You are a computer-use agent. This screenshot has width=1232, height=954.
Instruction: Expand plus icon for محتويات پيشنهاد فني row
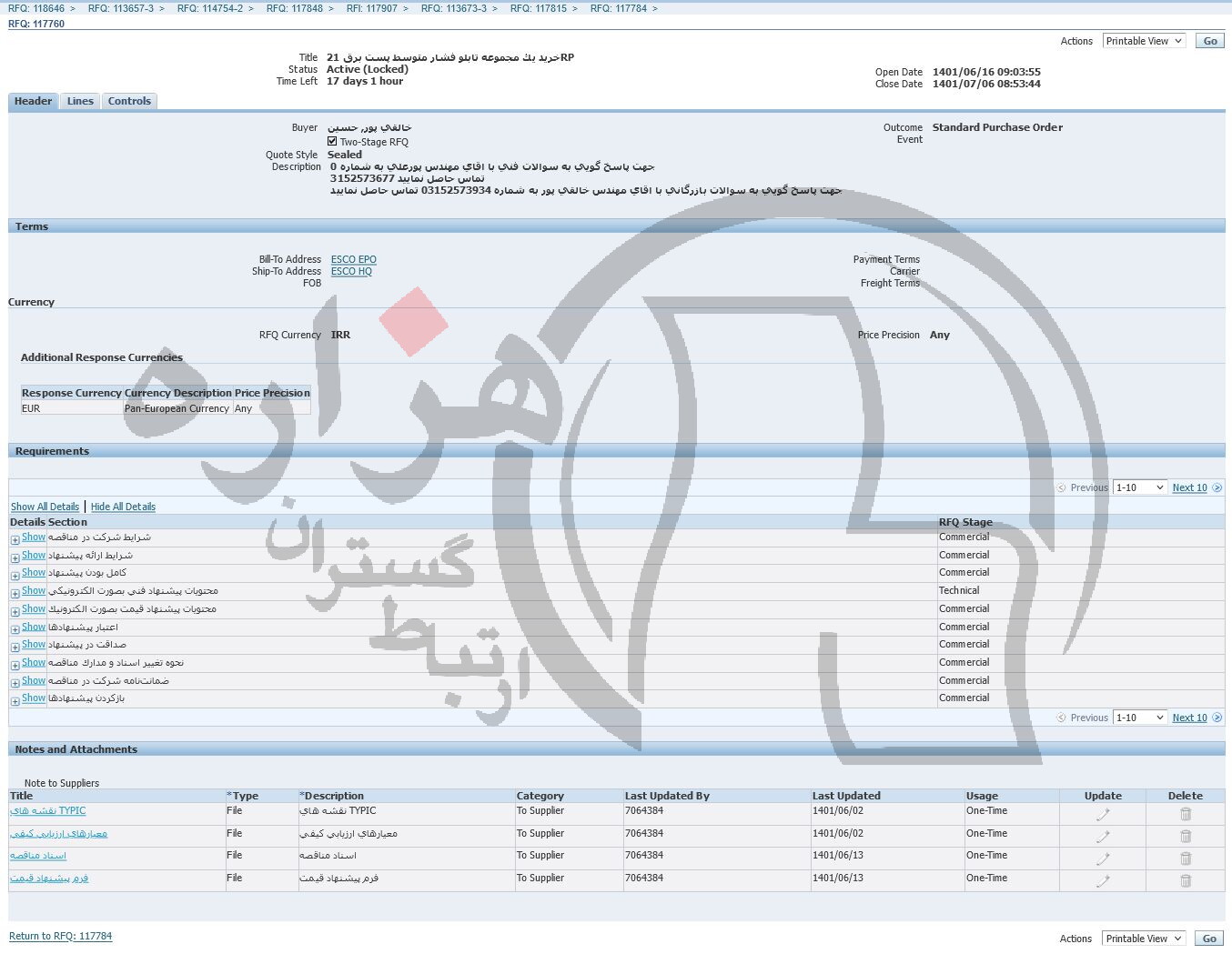[x=15, y=594]
